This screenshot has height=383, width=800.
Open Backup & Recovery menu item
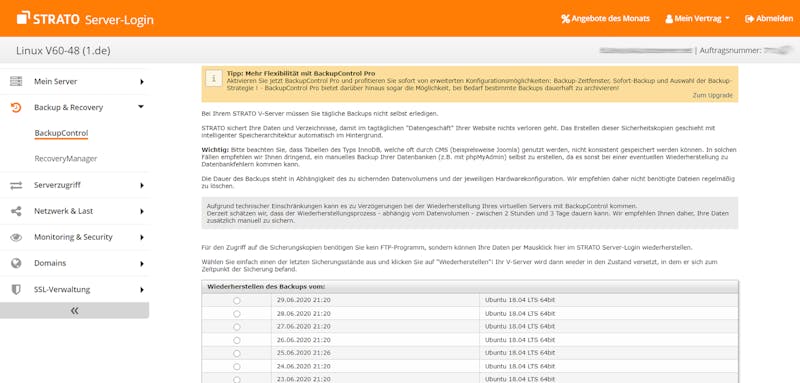[68, 108]
